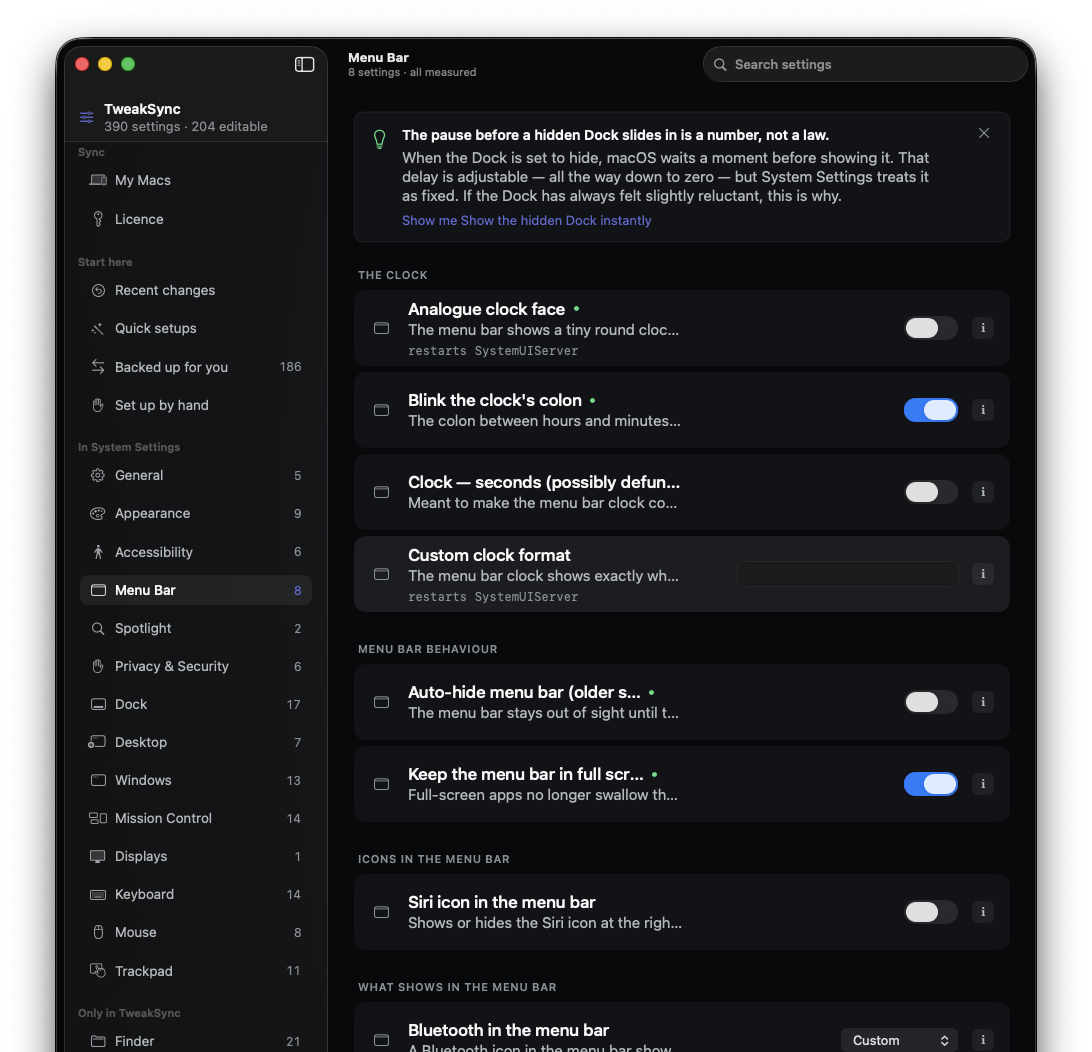Open Recent changes section

[196, 290]
